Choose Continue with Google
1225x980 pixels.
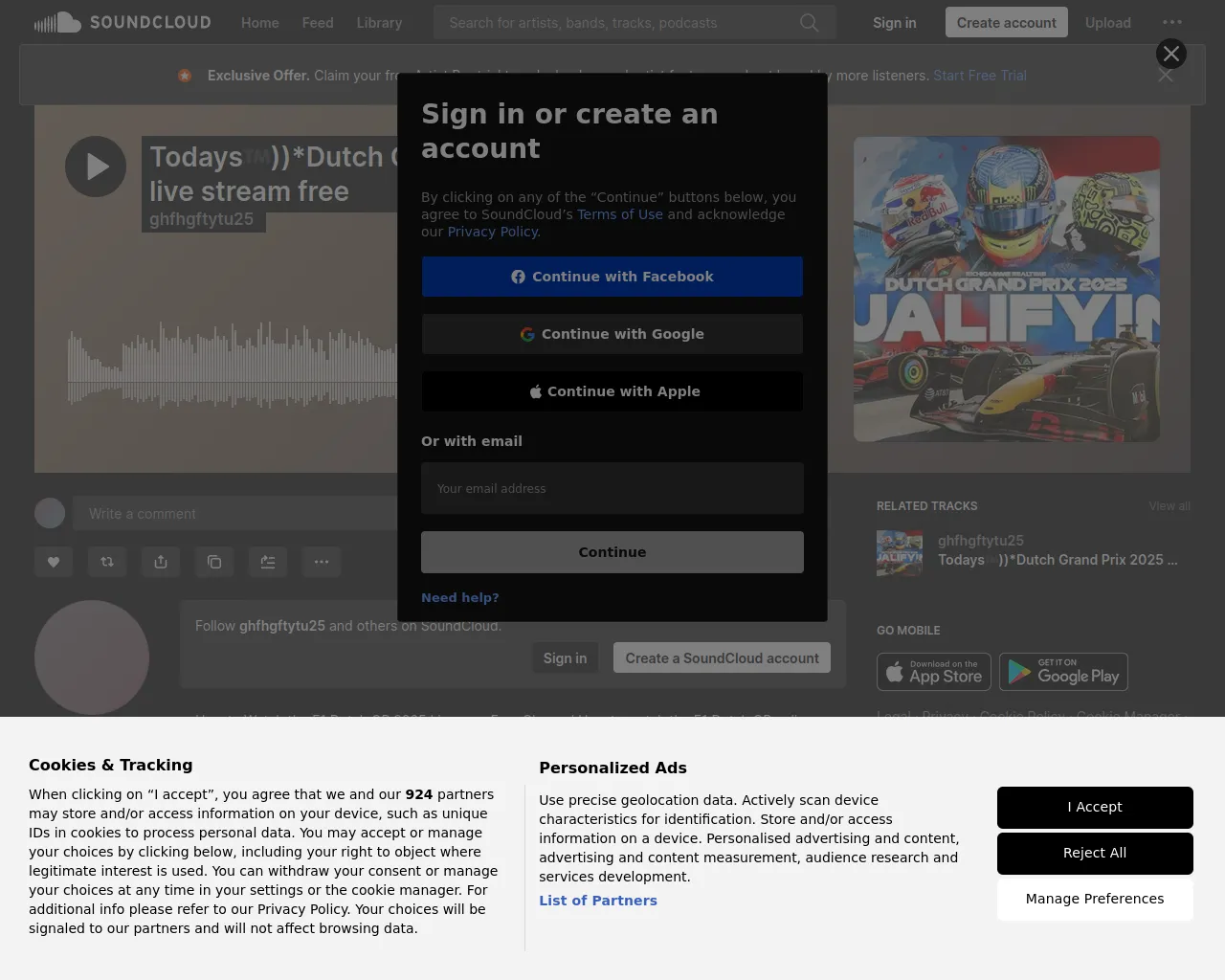612,334
